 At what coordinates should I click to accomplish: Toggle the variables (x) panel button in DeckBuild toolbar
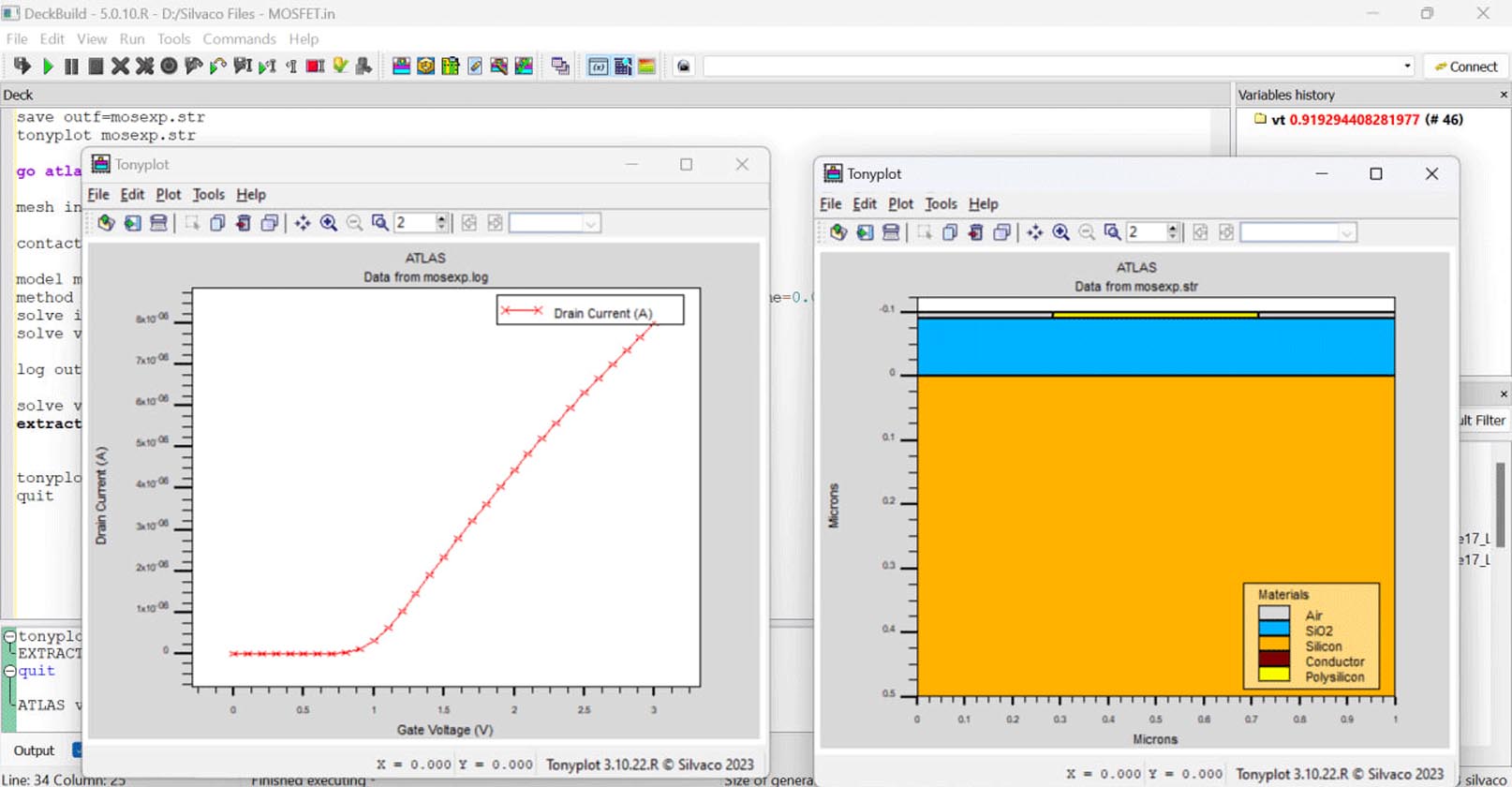pos(598,66)
